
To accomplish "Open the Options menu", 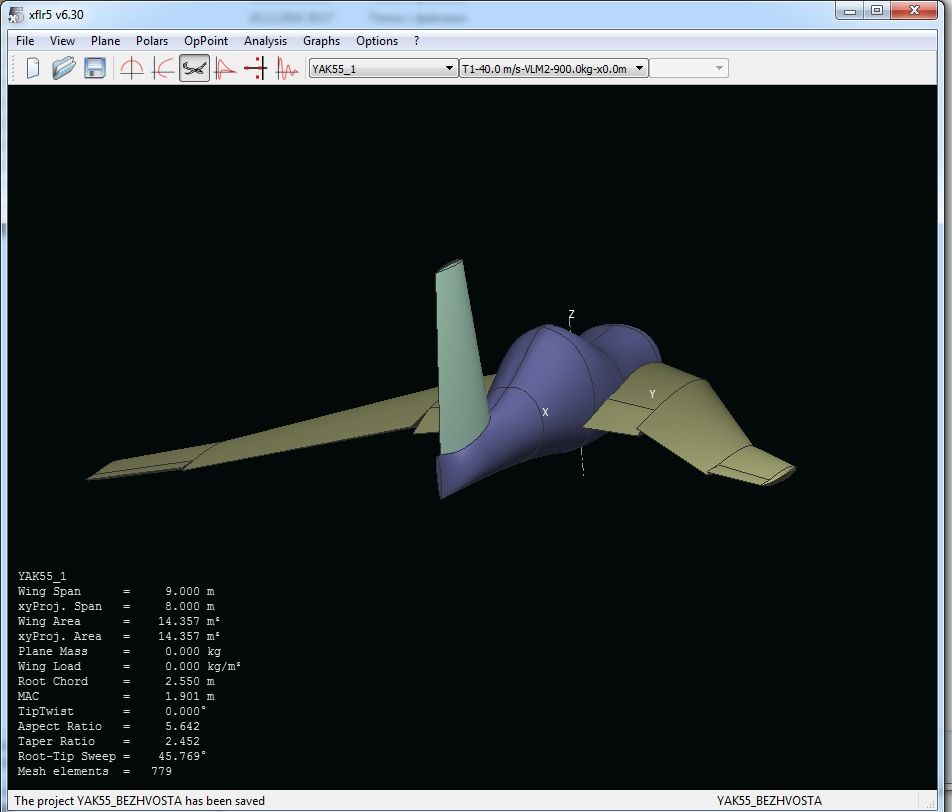I will pos(377,41).
